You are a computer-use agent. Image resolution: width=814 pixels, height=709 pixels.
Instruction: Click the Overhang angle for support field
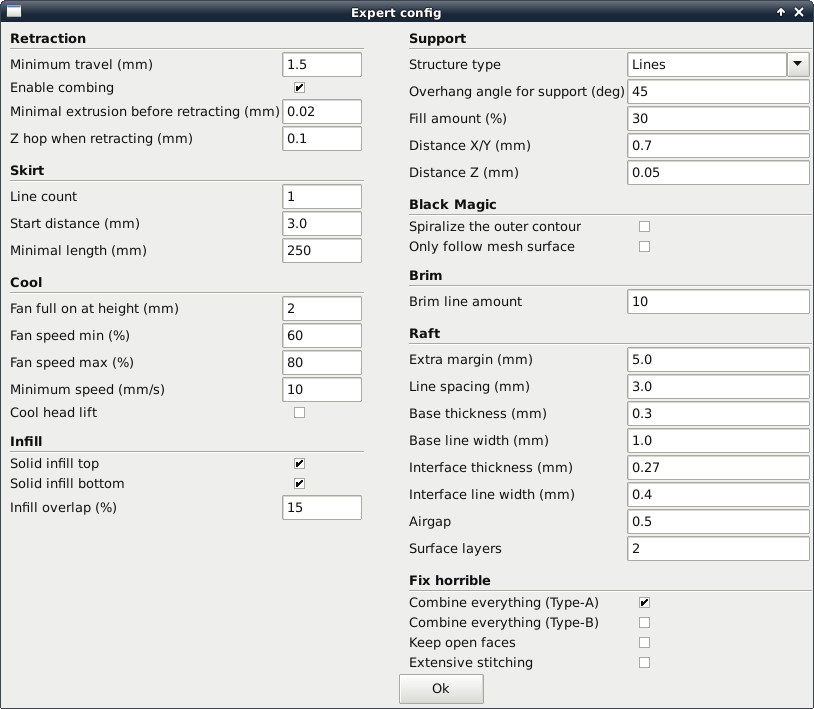pos(718,91)
